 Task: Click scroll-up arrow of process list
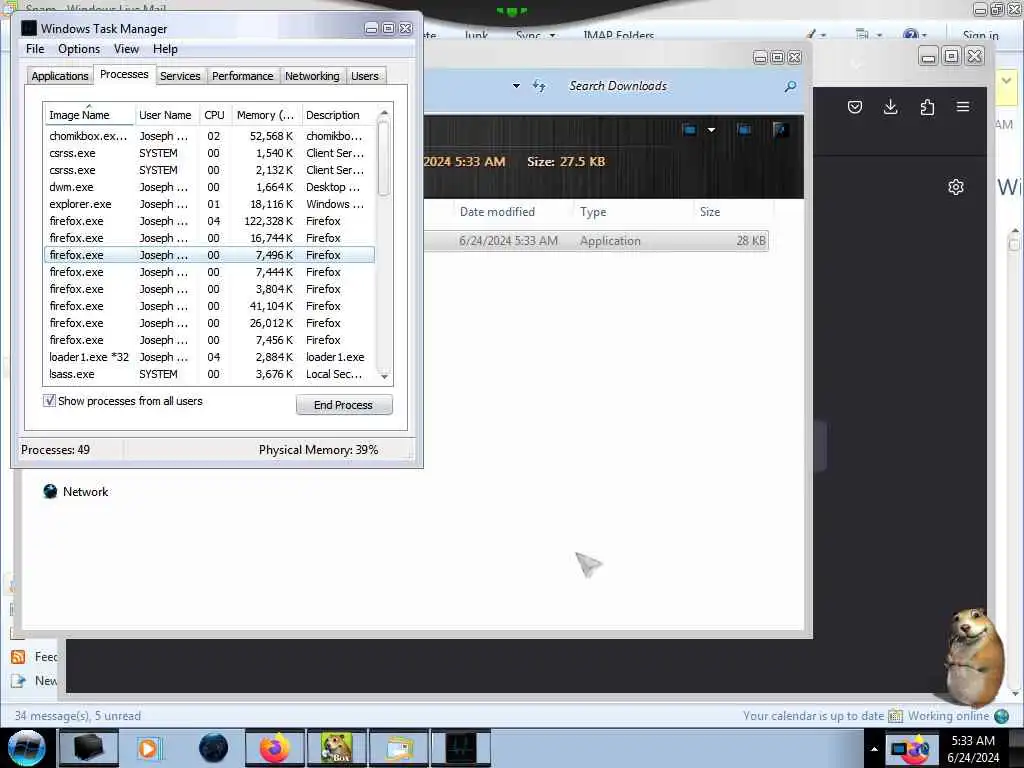pos(384,113)
